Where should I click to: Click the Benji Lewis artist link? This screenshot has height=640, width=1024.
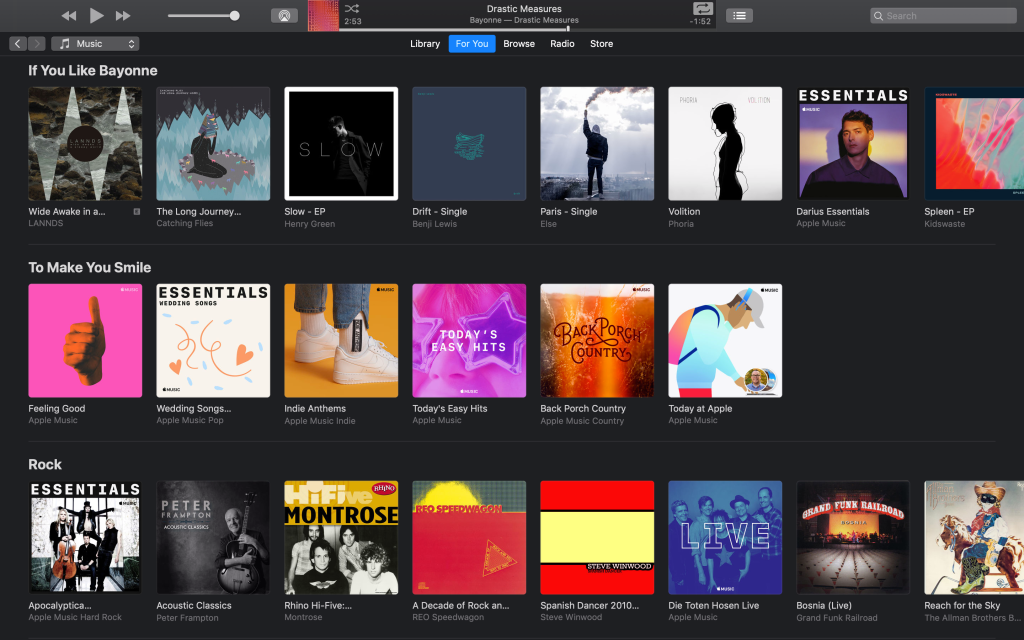coord(434,224)
